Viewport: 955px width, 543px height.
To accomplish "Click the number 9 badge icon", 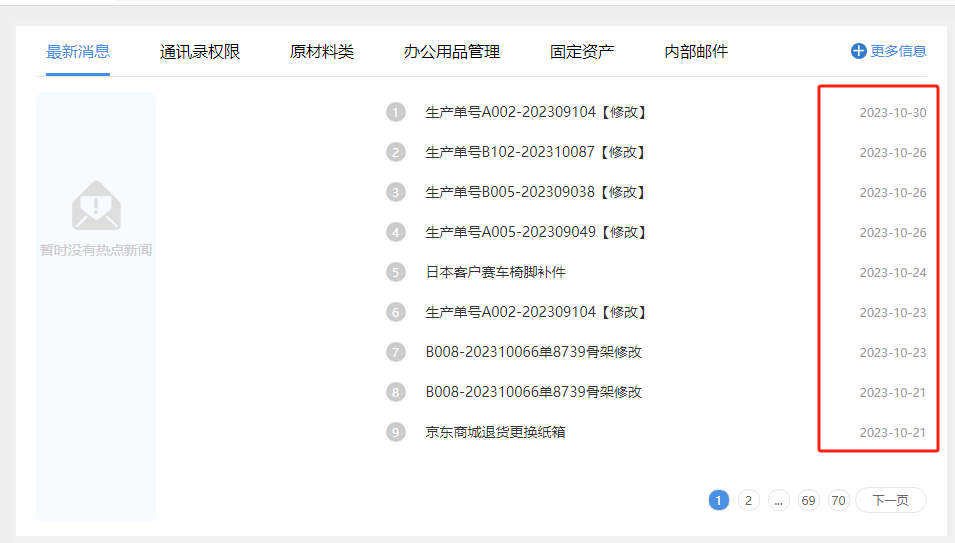I will (x=396, y=432).
